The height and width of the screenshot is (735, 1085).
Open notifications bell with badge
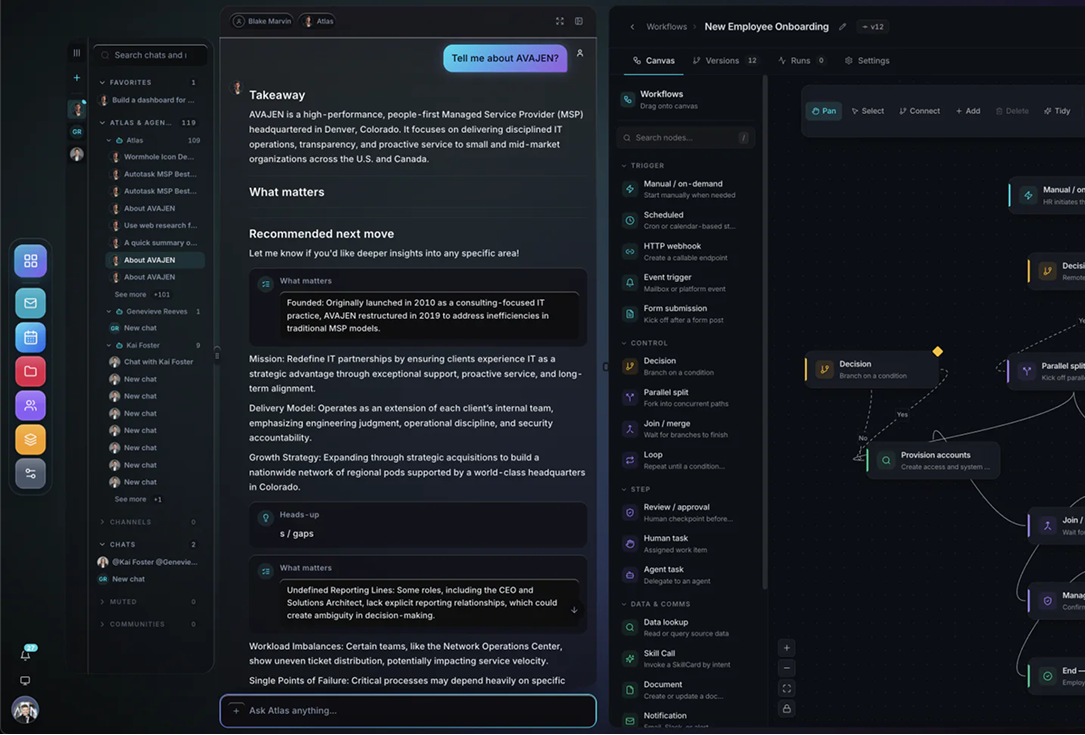pos(26,654)
